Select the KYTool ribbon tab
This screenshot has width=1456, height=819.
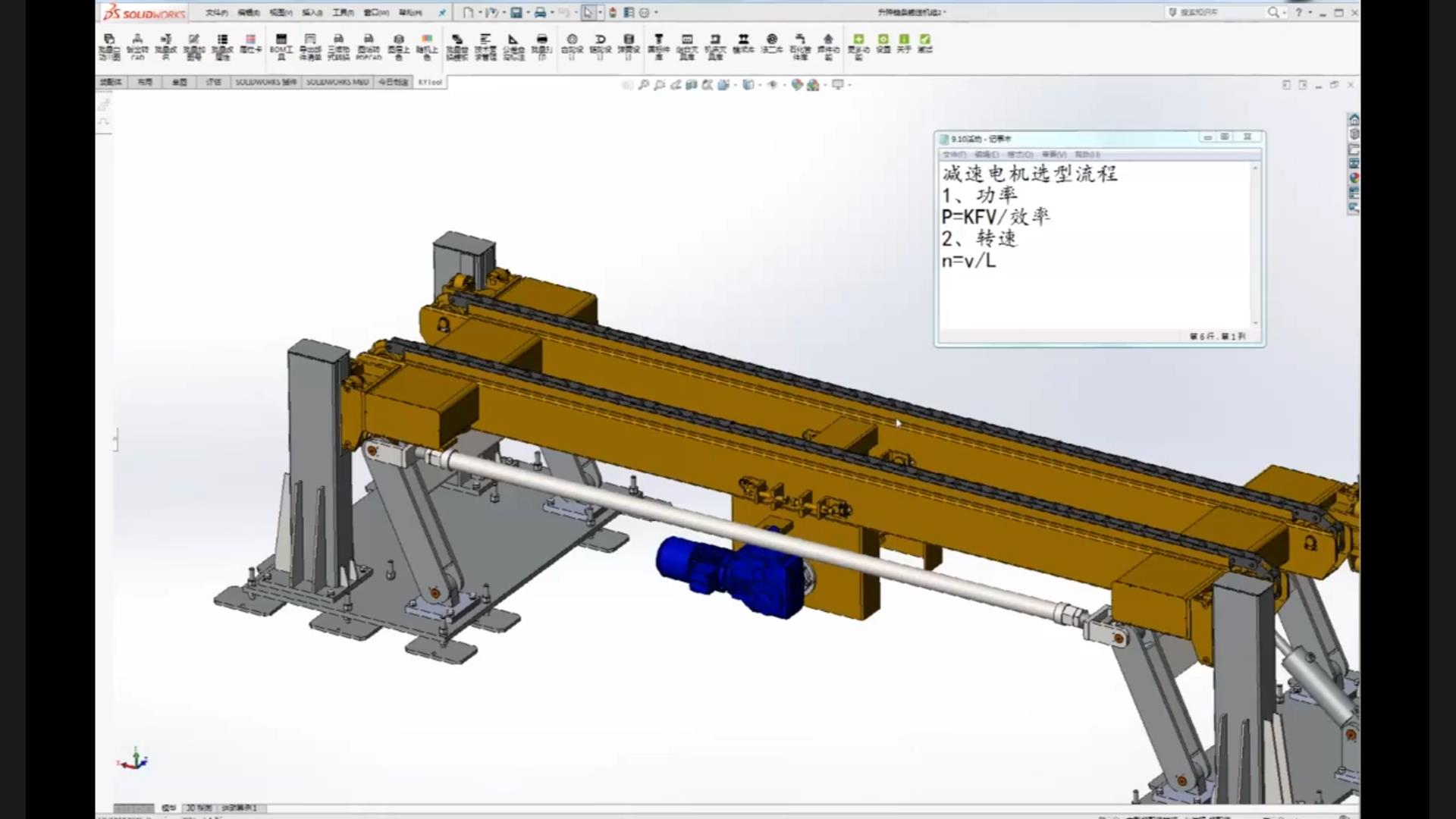(x=430, y=82)
